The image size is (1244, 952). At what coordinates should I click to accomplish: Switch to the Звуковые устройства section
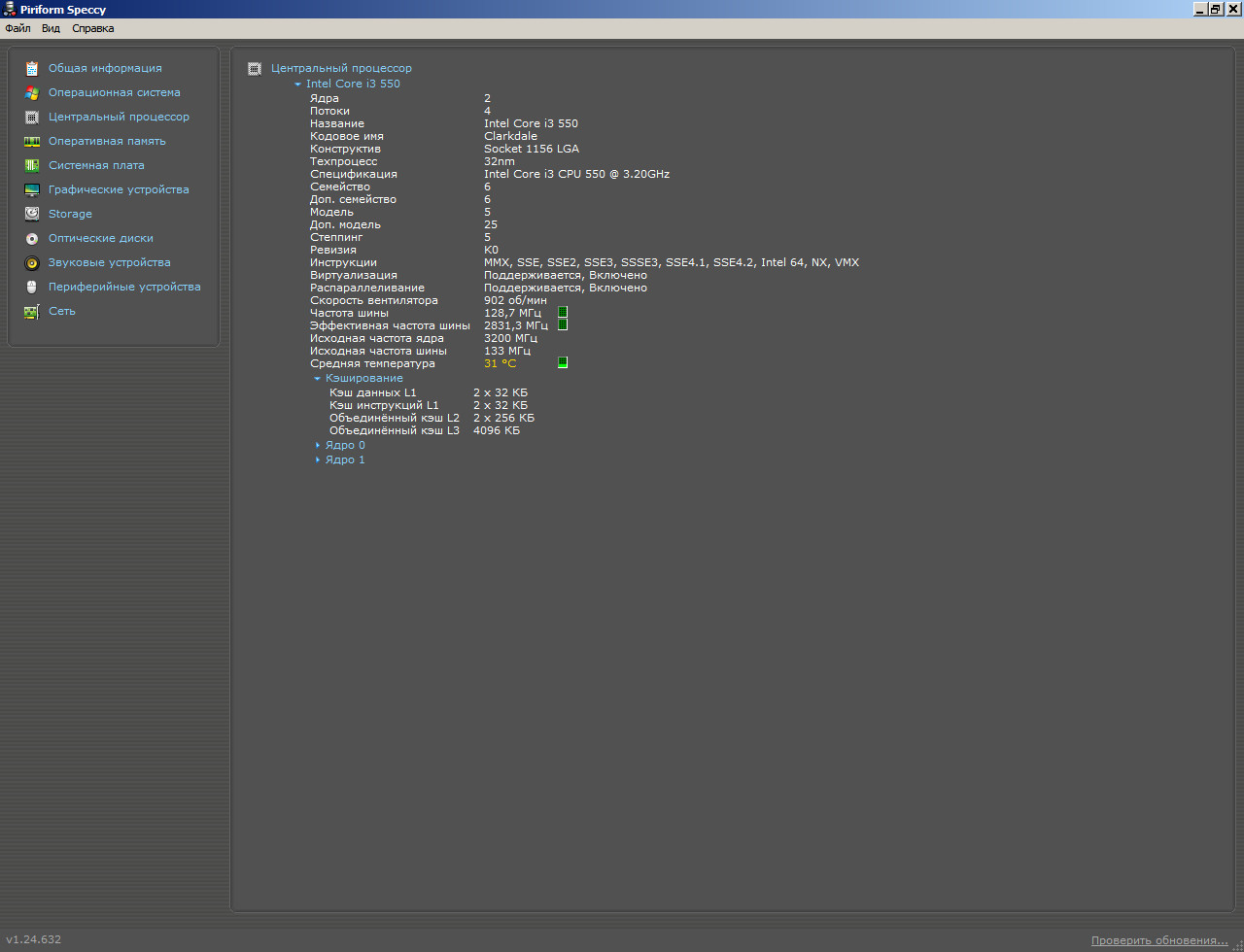point(109,263)
